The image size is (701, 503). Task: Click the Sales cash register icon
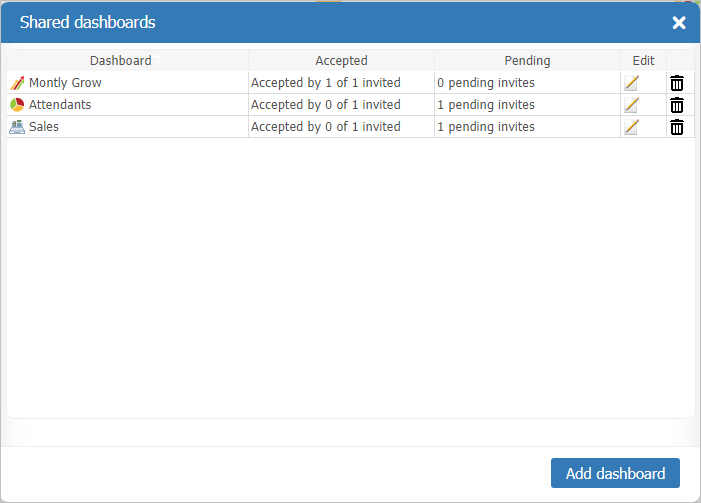click(17, 127)
